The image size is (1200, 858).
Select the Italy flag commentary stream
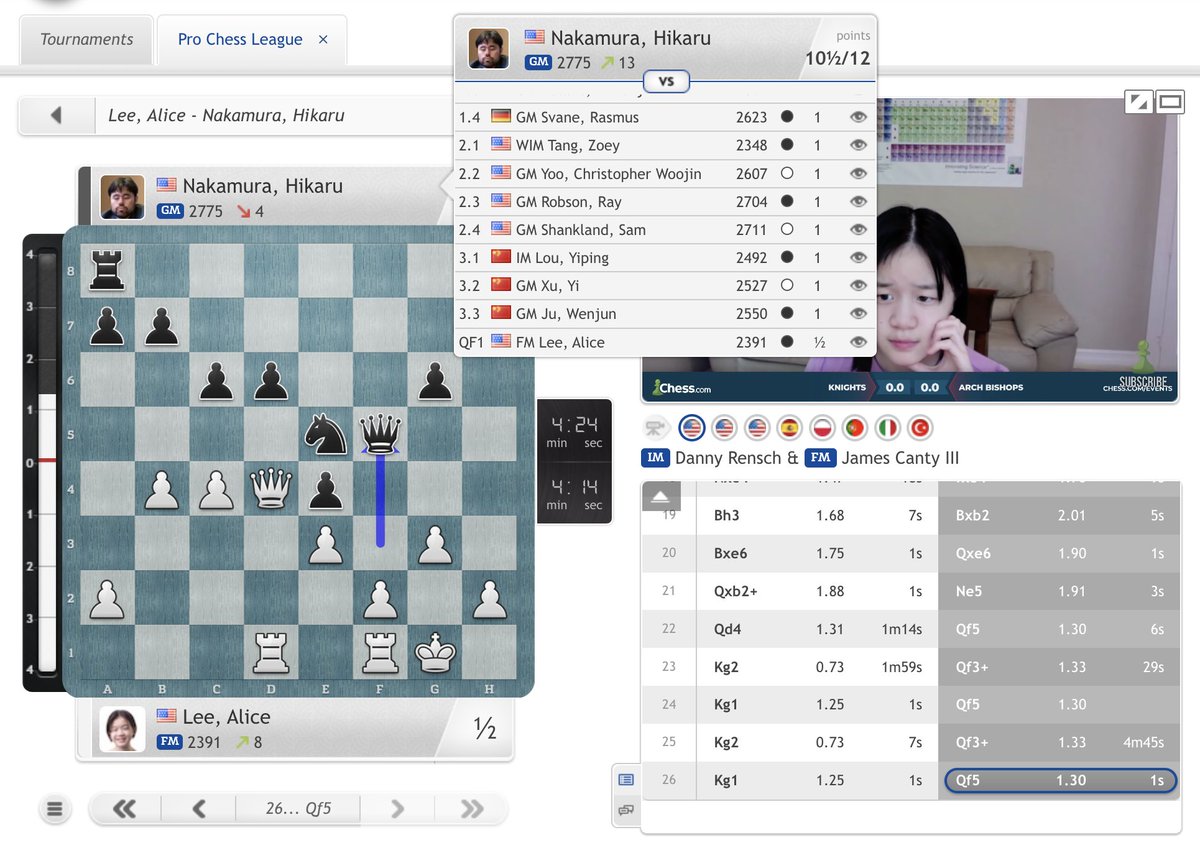[x=886, y=428]
